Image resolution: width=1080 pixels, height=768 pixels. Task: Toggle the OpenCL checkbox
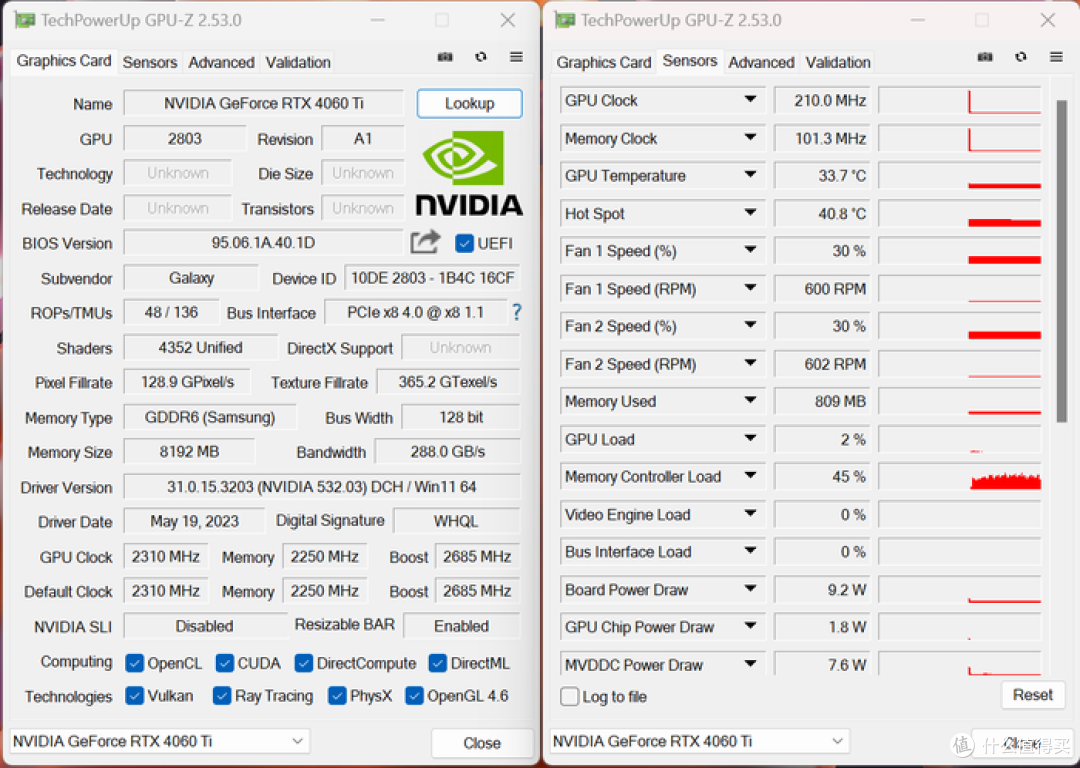pyautogui.click(x=134, y=663)
